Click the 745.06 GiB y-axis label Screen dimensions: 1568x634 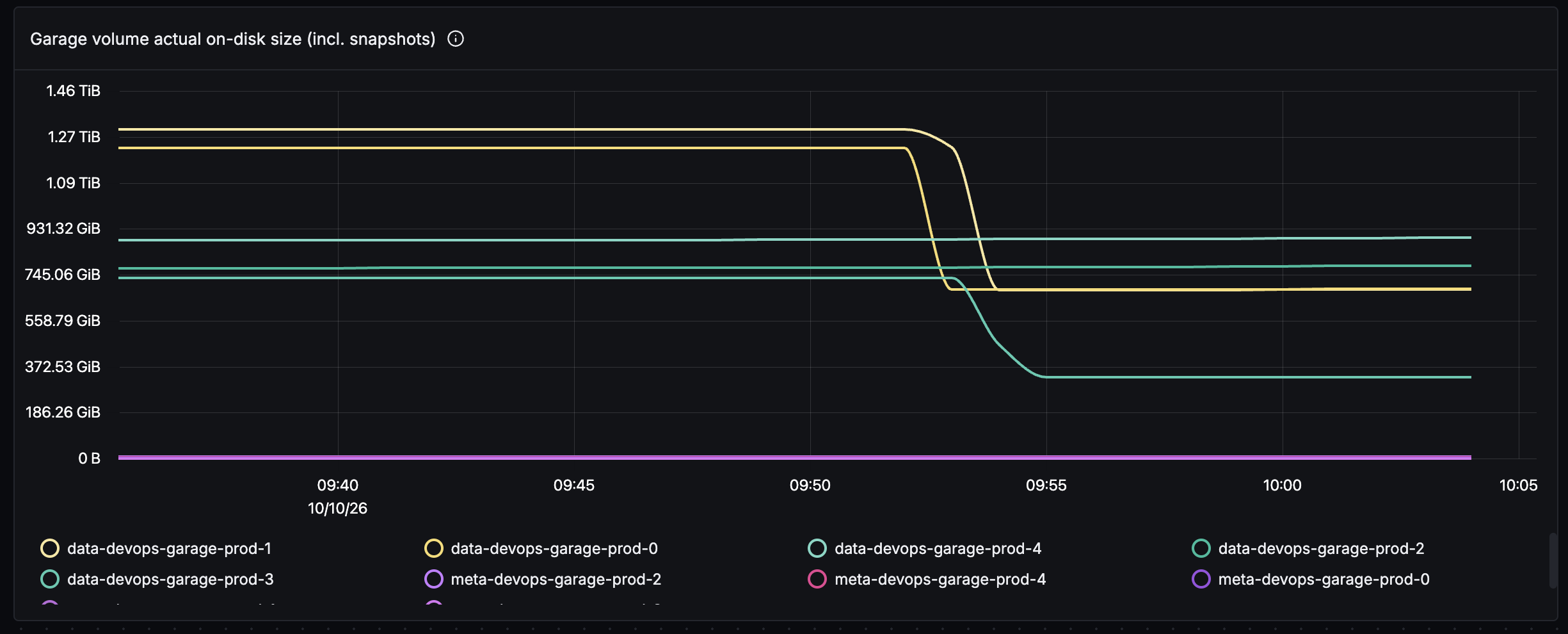click(63, 275)
